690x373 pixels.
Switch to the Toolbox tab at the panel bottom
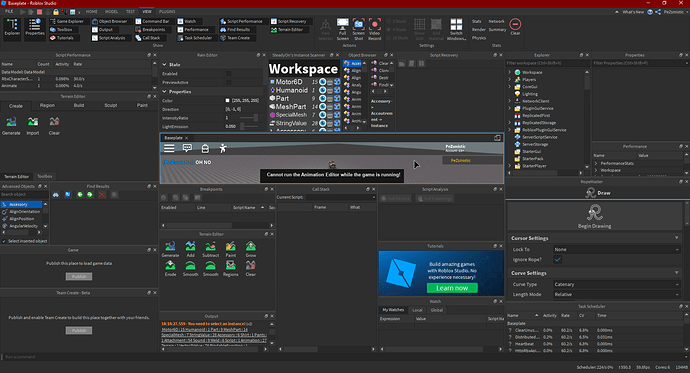click(44, 176)
